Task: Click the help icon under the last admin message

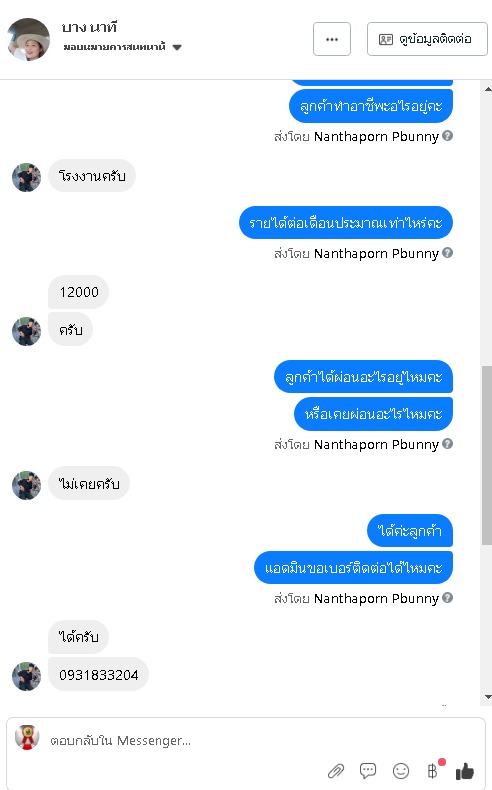Action: tap(447, 598)
